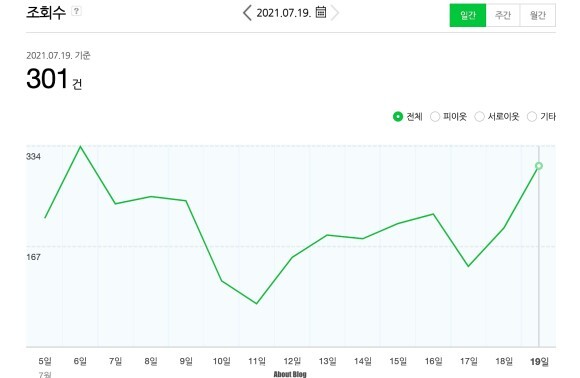Click the 조회수 heading

[46, 12]
